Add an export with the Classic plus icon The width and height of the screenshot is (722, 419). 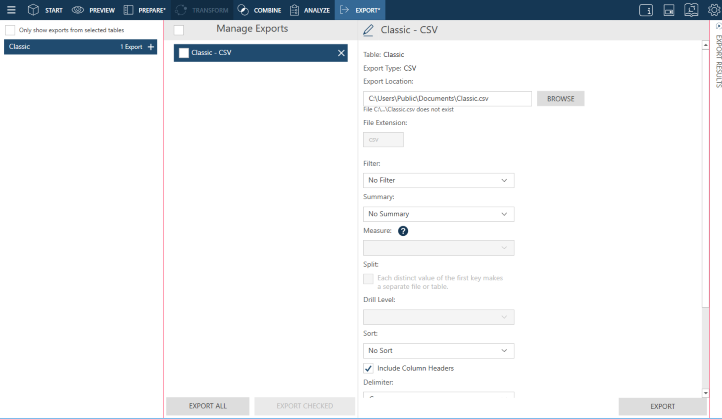[151, 47]
